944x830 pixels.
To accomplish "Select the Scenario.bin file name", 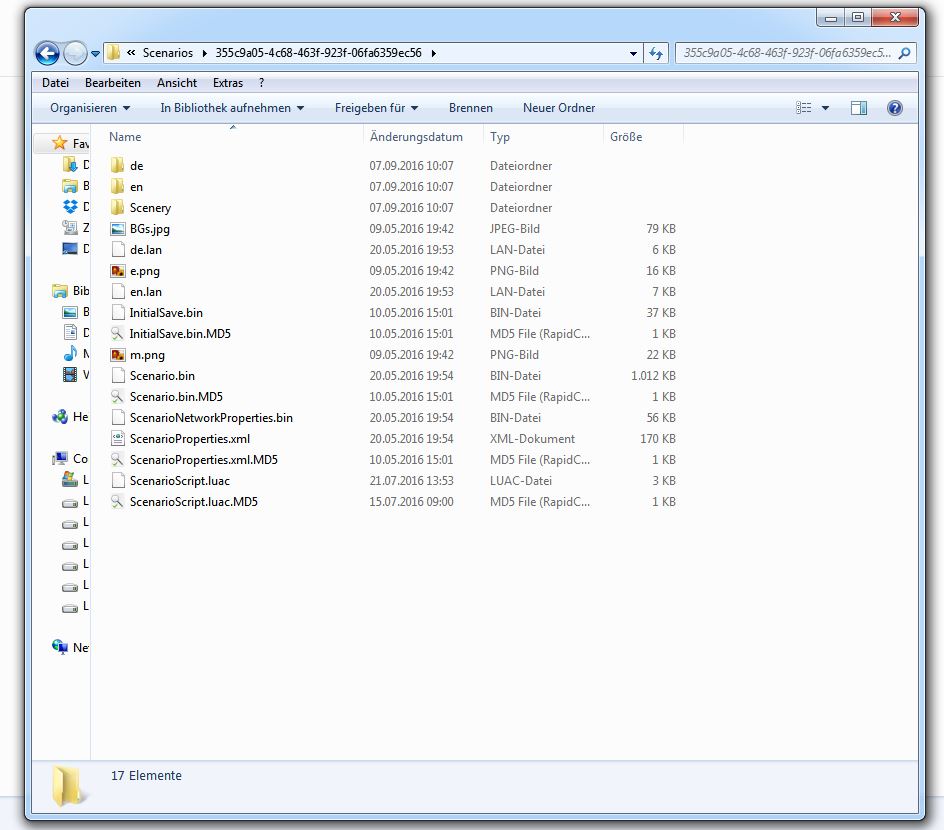I will (162, 376).
